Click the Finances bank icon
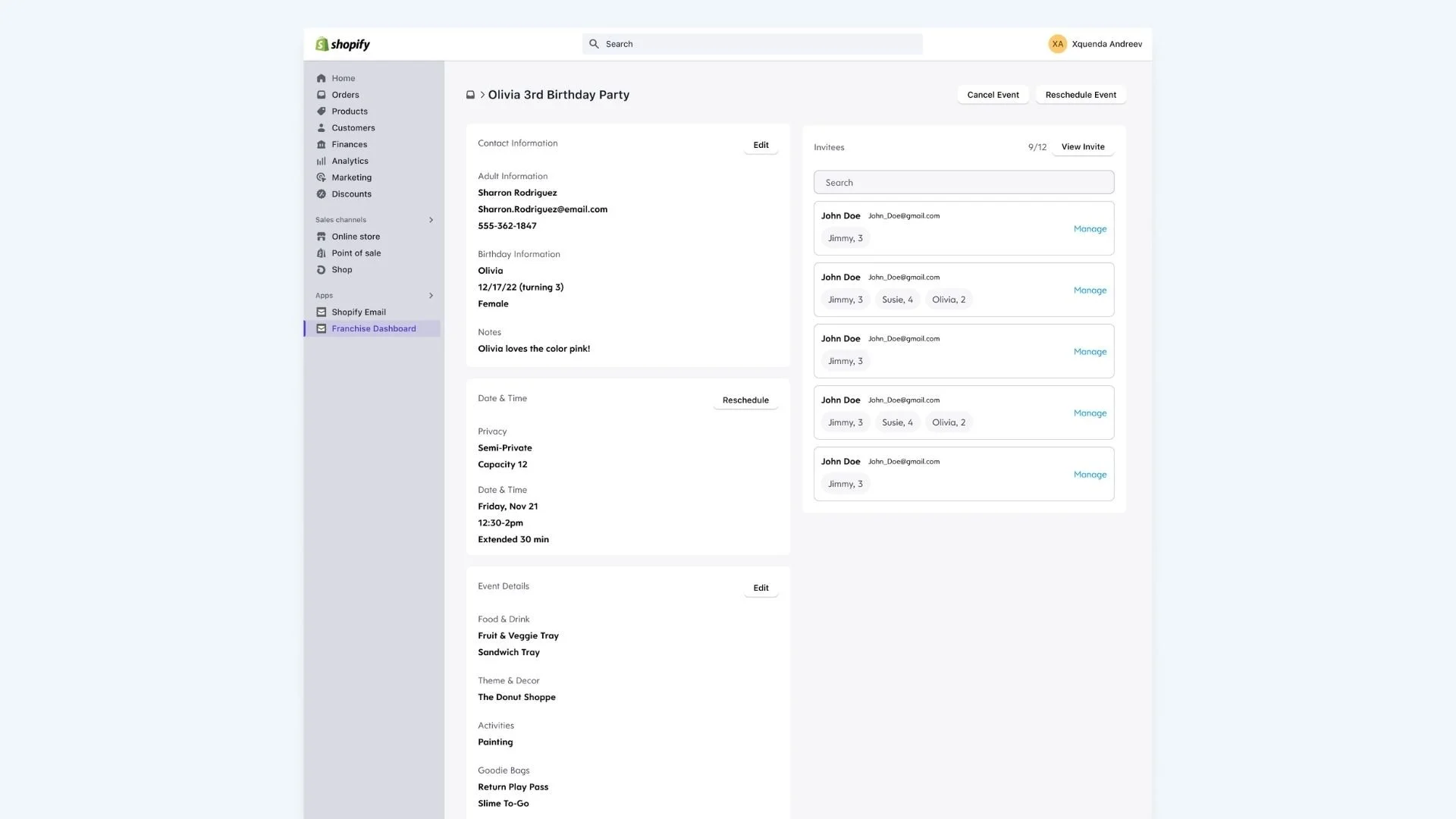 click(x=321, y=145)
